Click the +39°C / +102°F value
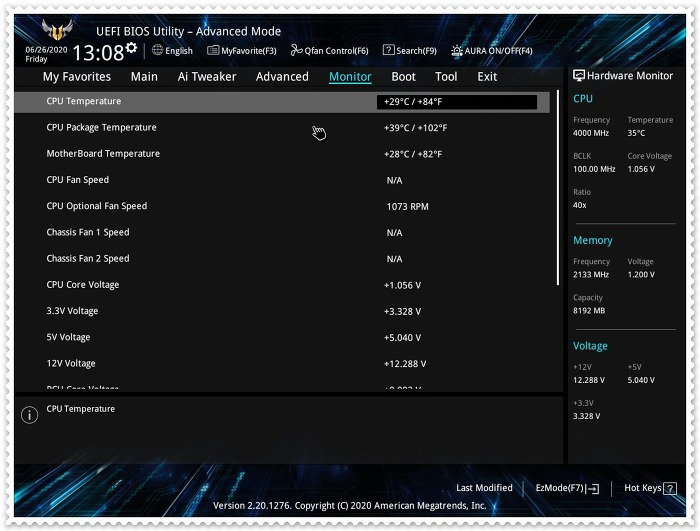The height and width of the screenshot is (531, 700). coord(415,128)
